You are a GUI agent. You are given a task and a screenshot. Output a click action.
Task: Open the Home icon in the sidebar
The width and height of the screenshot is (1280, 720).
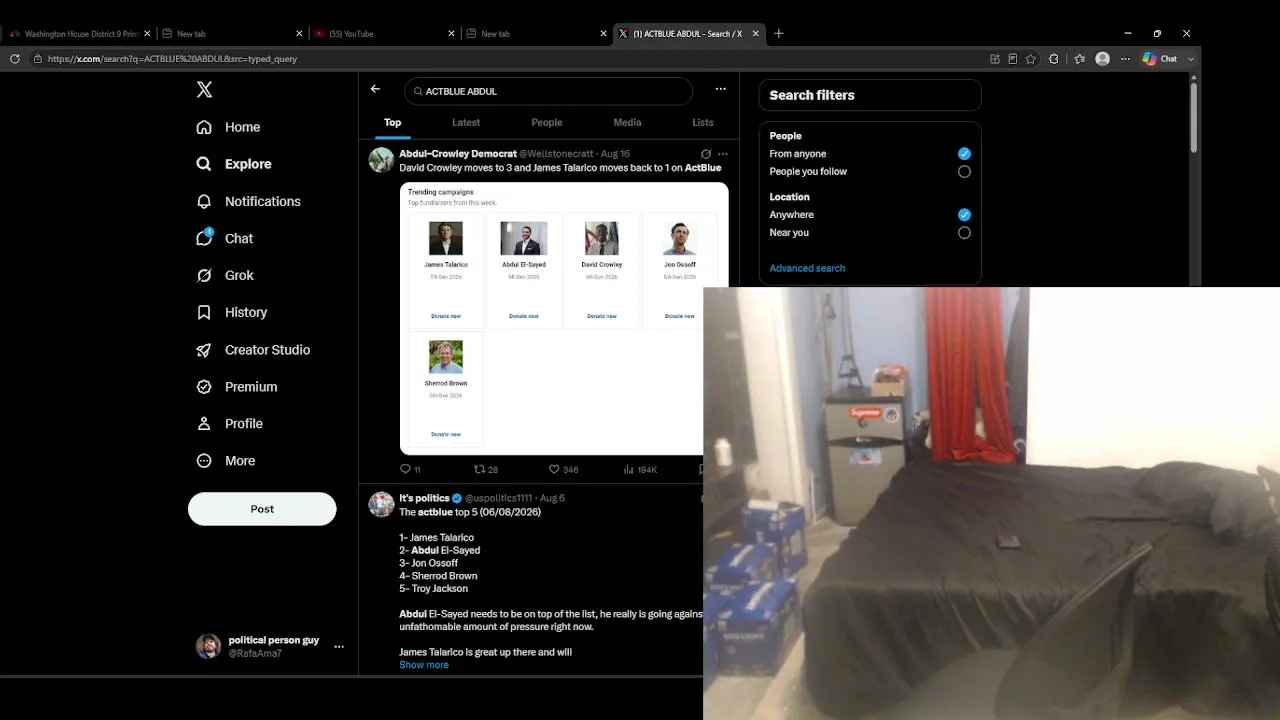pyautogui.click(x=204, y=127)
